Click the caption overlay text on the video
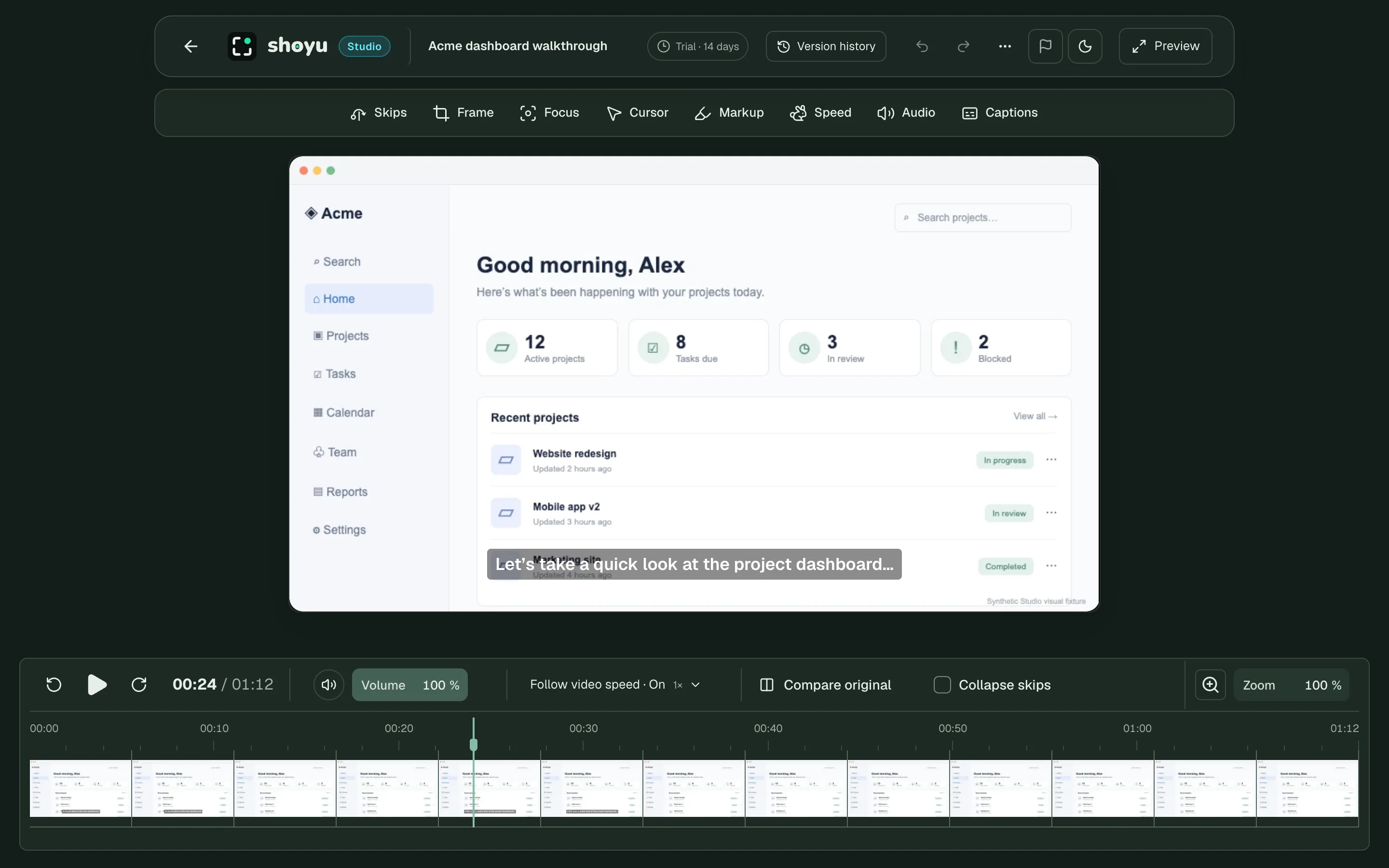Image resolution: width=1389 pixels, height=868 pixels. coord(694,564)
